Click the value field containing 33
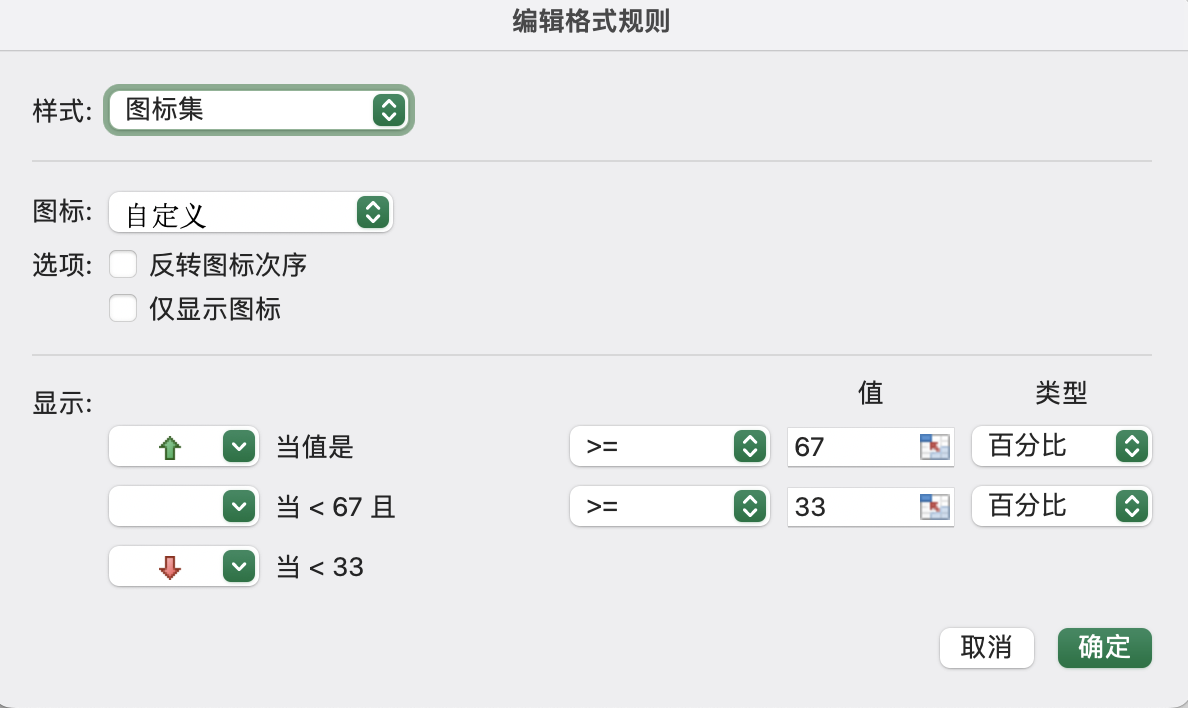 [850, 507]
